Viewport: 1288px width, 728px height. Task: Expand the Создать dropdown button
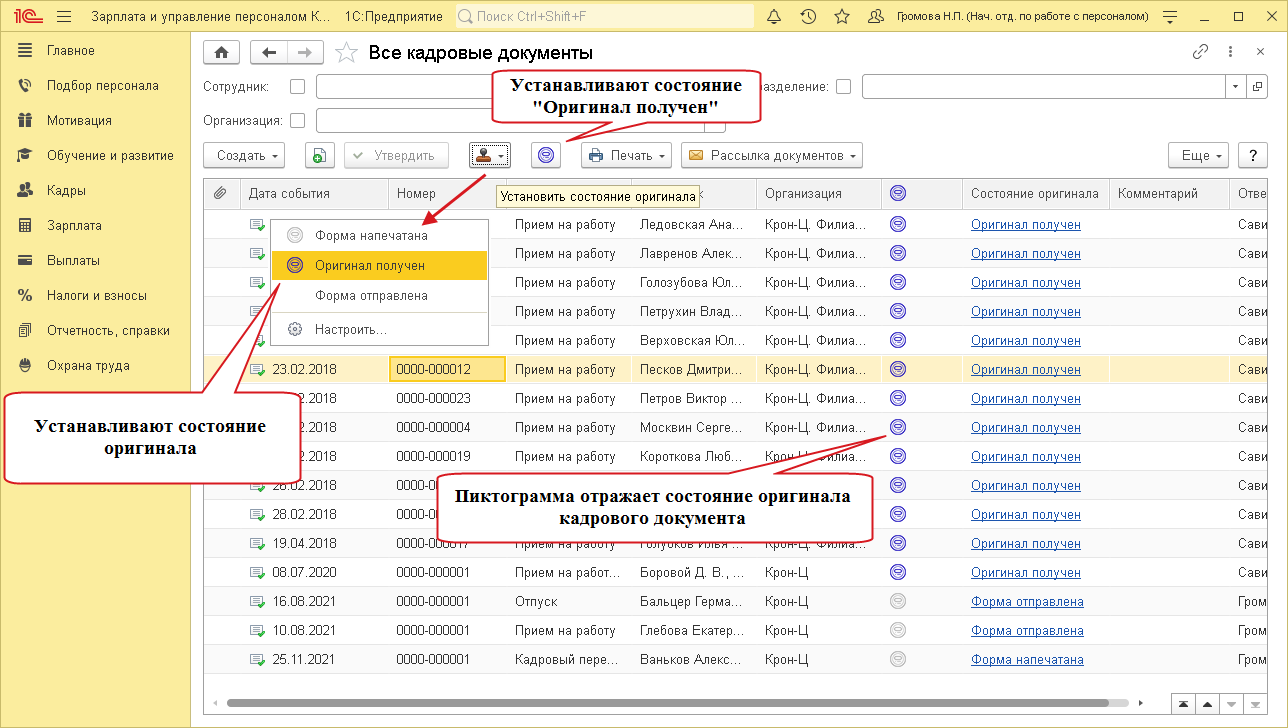click(244, 155)
